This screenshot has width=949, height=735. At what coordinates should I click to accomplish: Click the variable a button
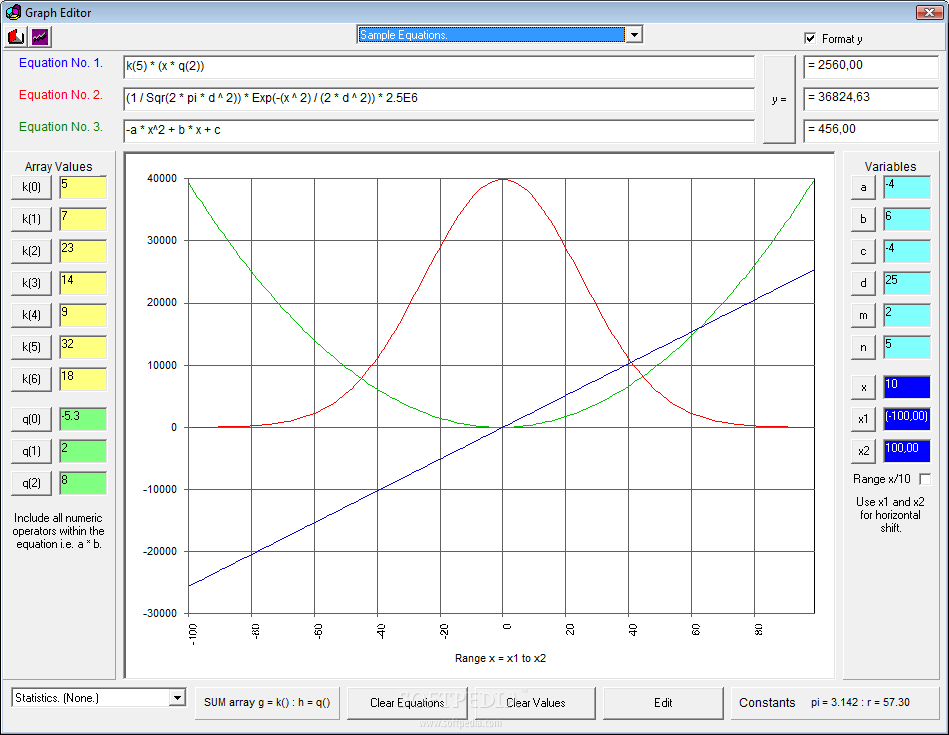(x=864, y=188)
